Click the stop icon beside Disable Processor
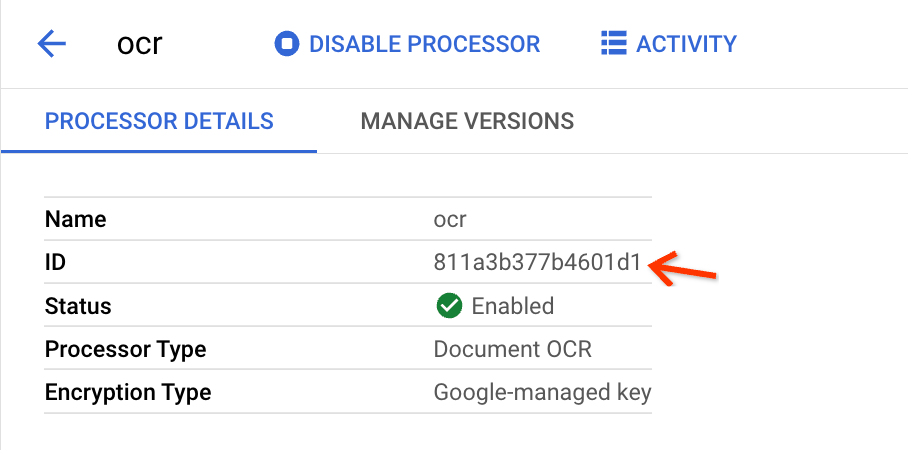This screenshot has height=450, width=908. click(x=287, y=44)
